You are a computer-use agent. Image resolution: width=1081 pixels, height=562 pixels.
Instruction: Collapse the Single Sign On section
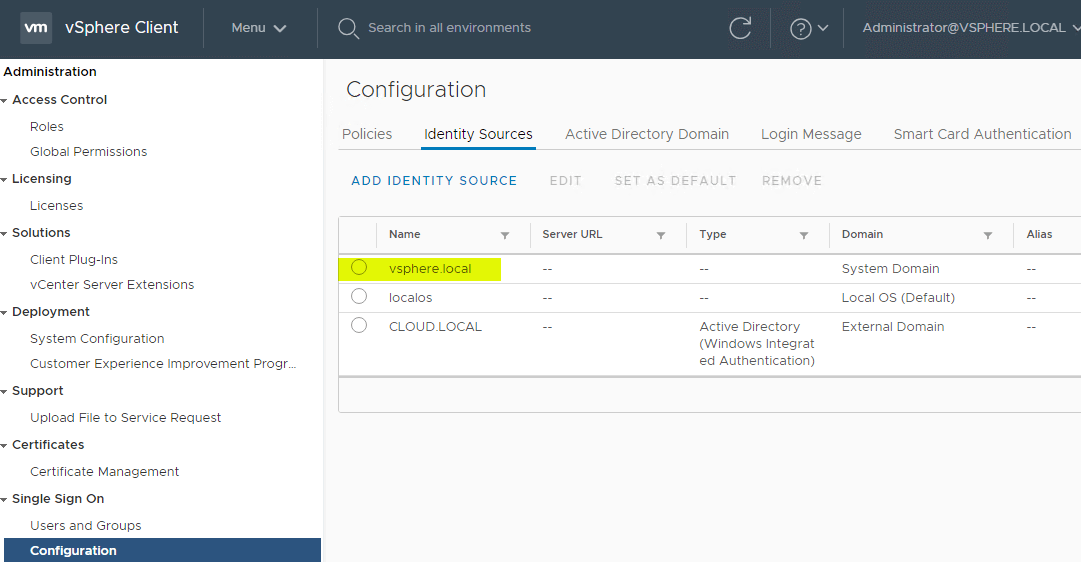click(5, 500)
